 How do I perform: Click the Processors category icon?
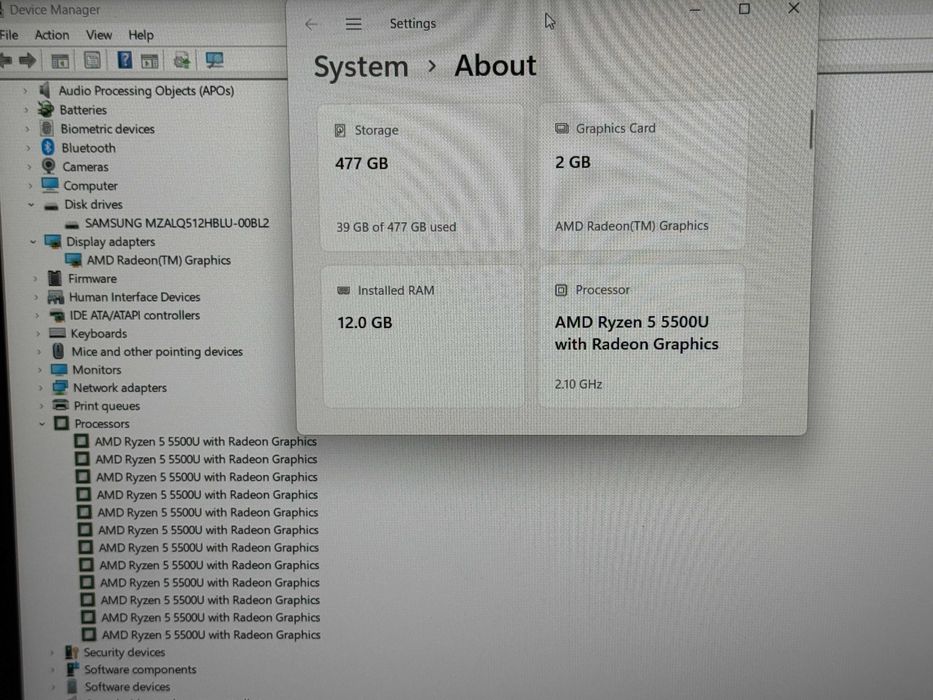coord(61,423)
